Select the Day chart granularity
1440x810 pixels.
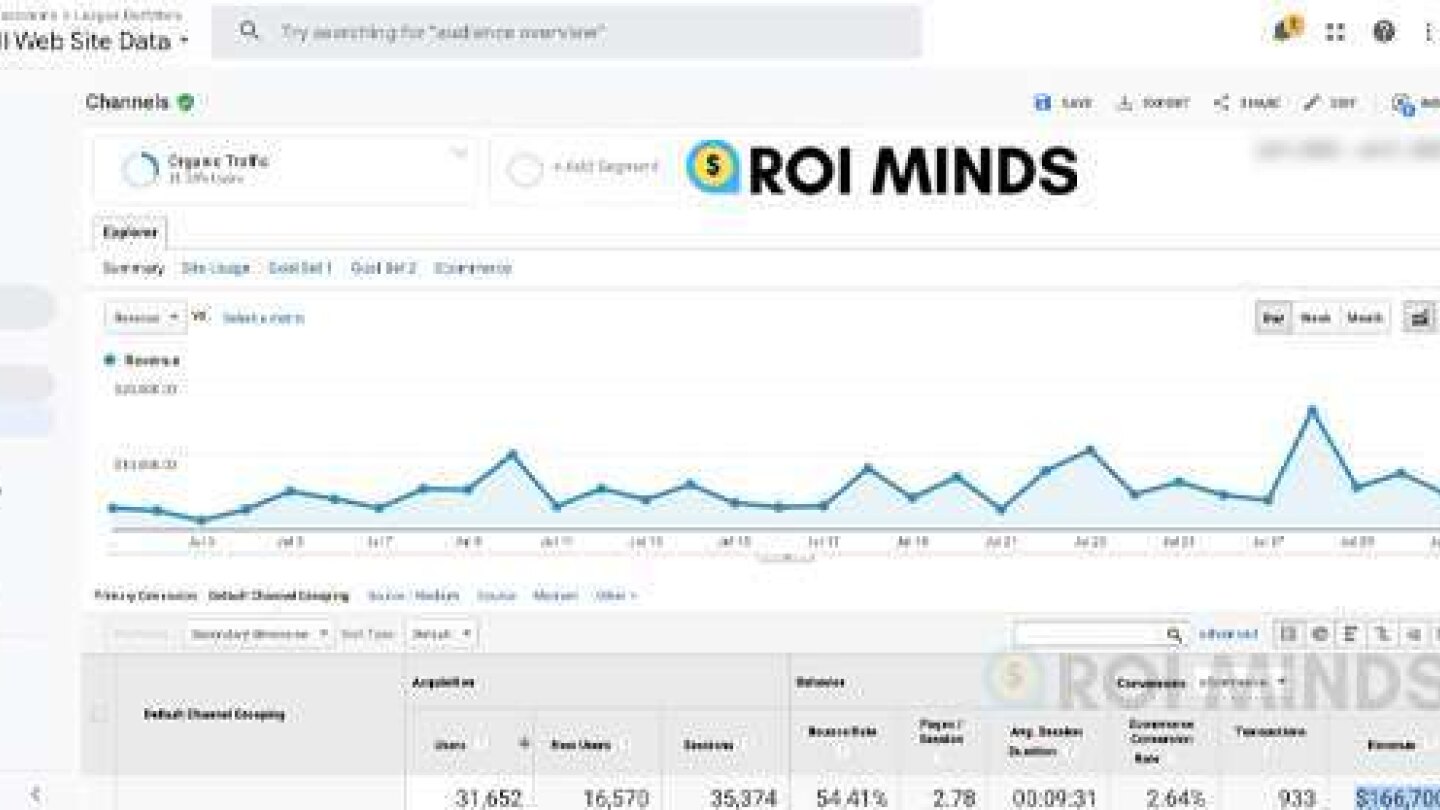[1273, 318]
